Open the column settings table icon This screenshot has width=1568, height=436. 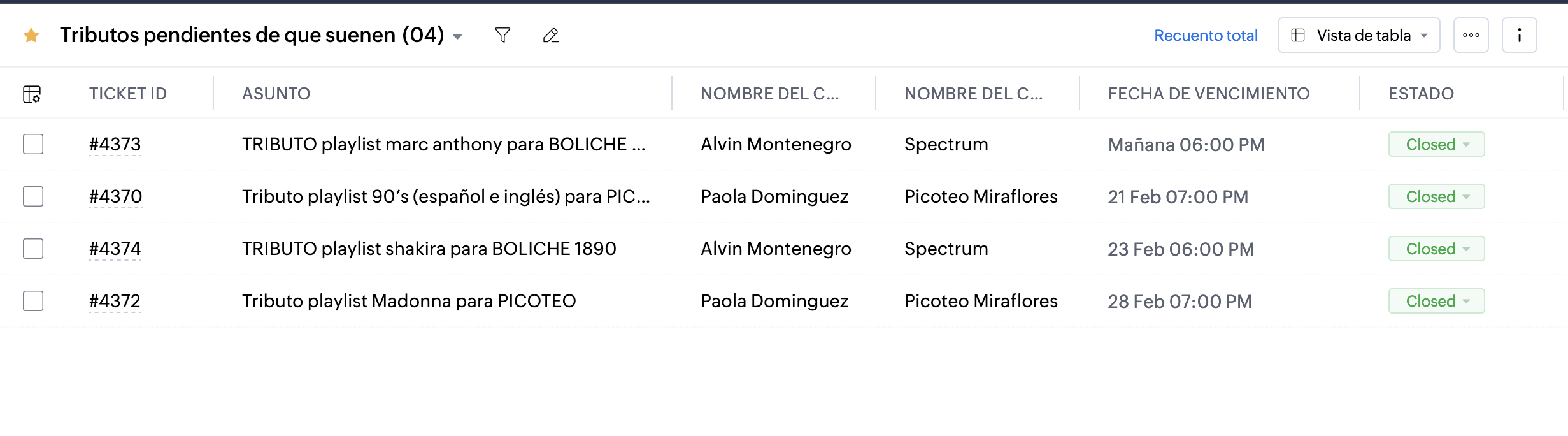[x=32, y=94]
